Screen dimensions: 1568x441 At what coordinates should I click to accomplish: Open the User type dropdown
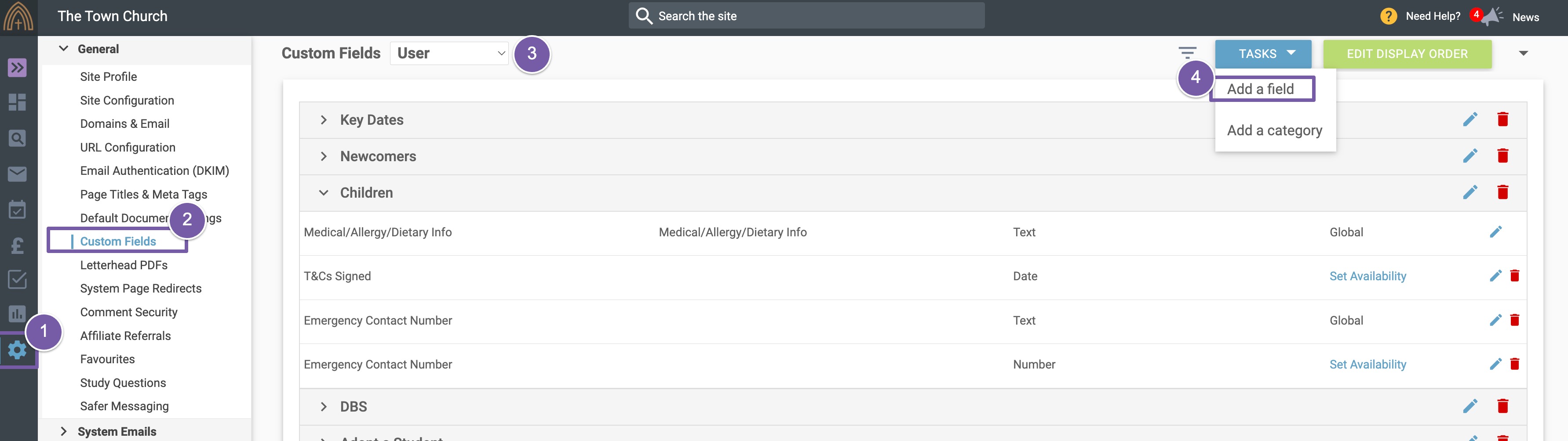[449, 54]
